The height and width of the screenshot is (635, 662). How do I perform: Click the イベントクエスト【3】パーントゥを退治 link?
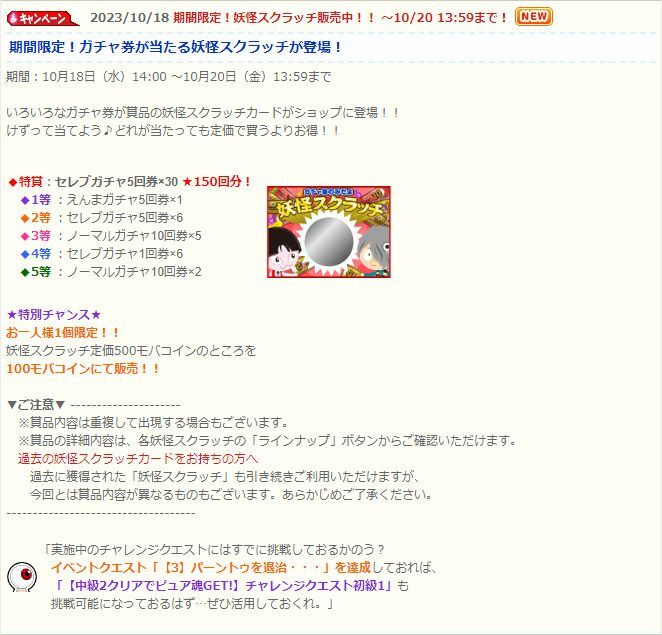click(211, 567)
